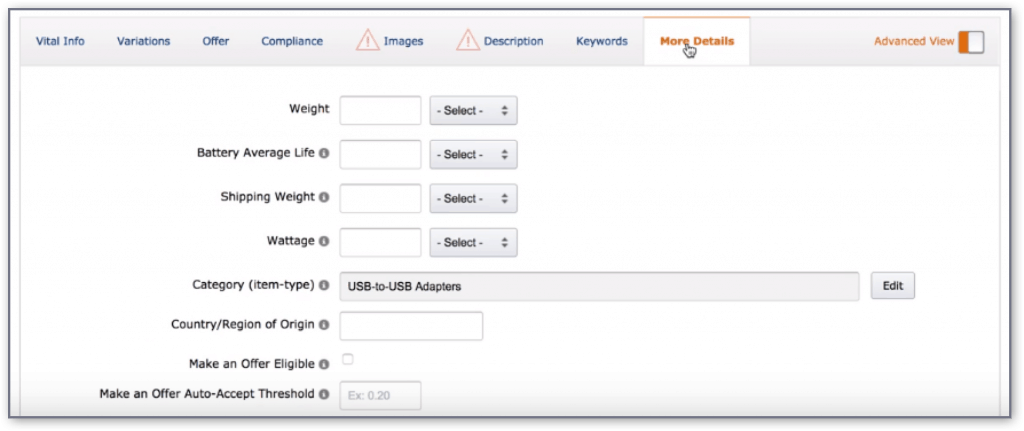Switch to the Vital Info tab
This screenshot has width=1024, height=431.
(x=60, y=42)
